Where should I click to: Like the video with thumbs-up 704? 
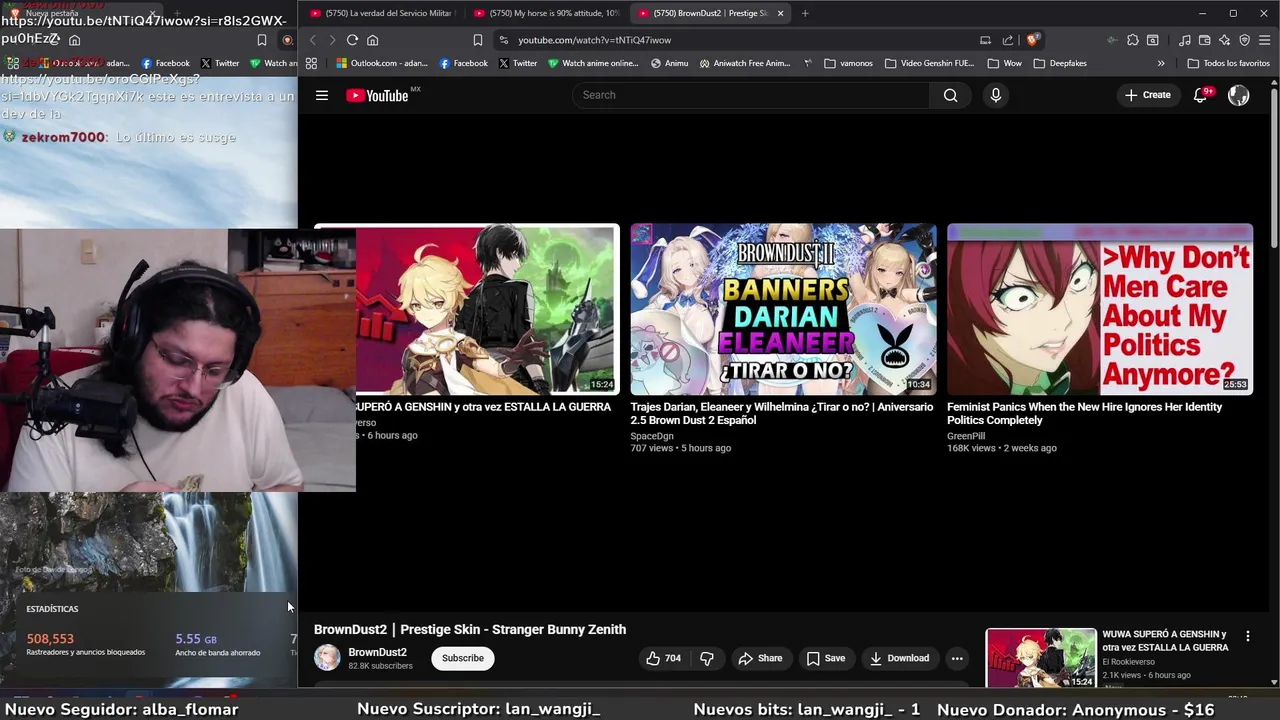click(x=663, y=658)
